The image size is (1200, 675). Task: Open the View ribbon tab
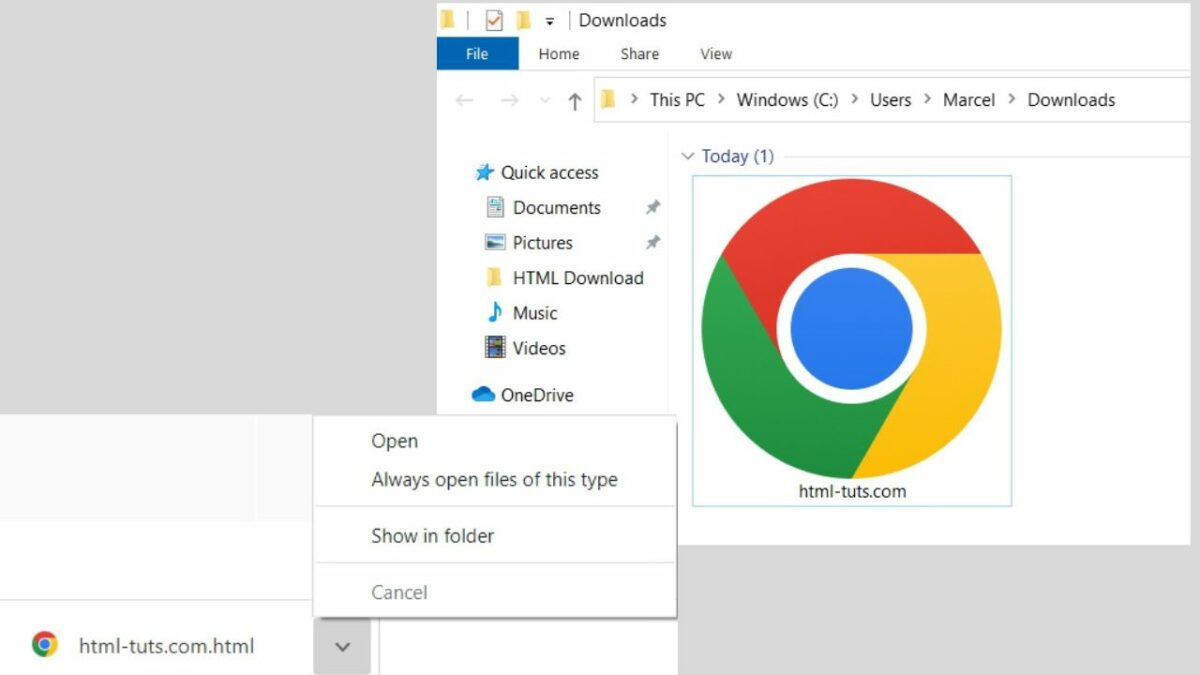pos(716,54)
